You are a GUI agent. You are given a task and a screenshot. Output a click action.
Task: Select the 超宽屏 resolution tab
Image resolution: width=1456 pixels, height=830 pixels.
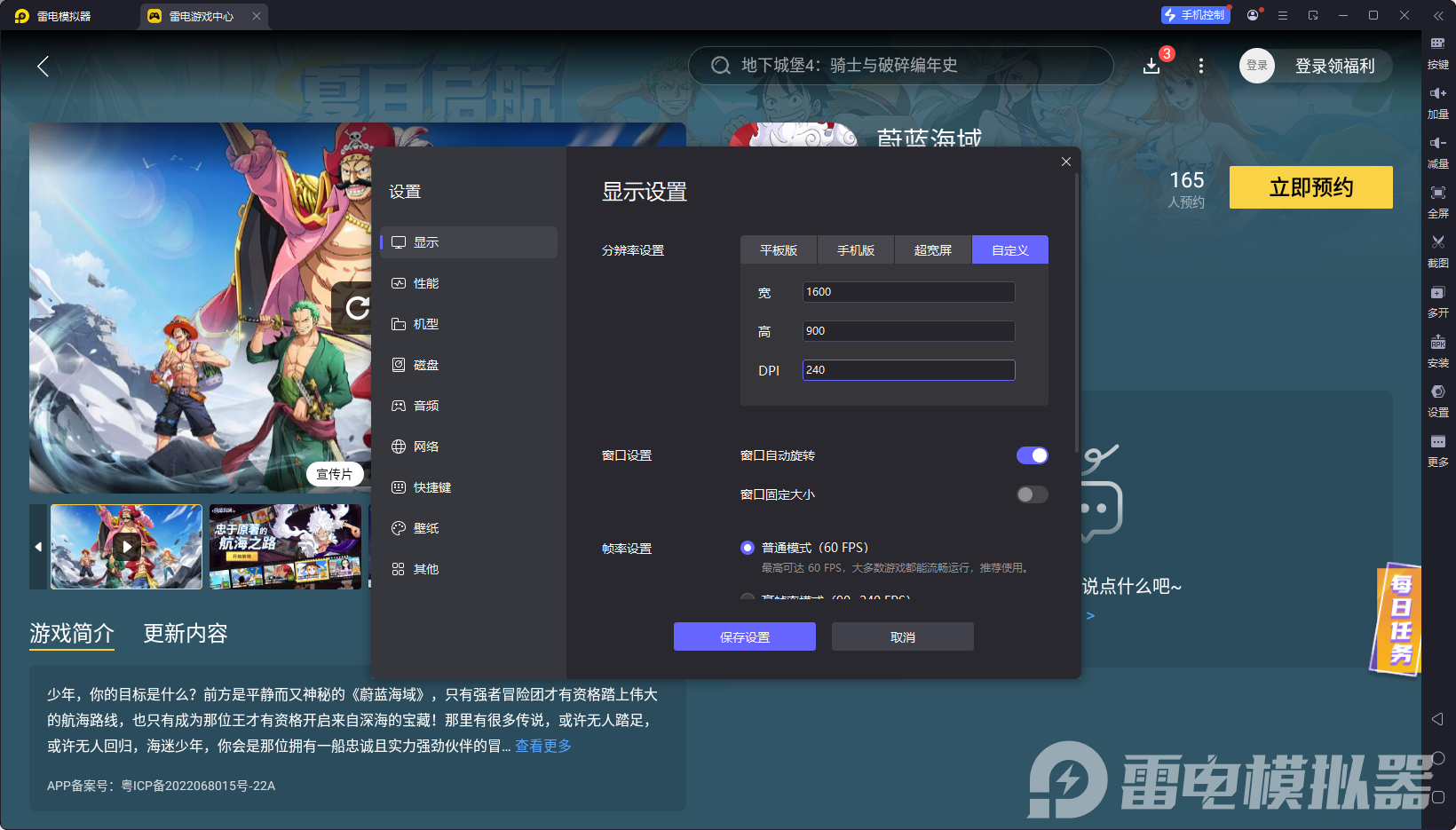pyautogui.click(x=933, y=250)
